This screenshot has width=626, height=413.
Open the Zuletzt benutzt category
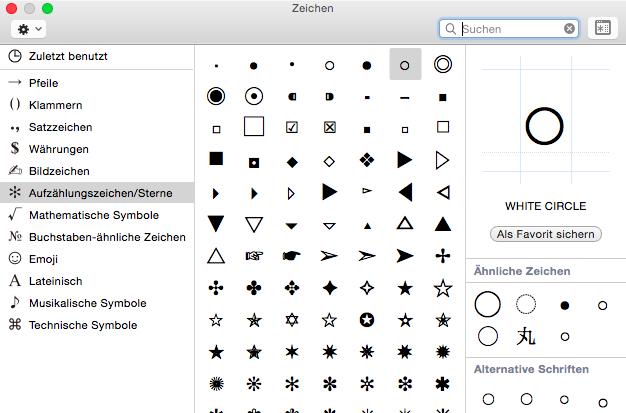coord(97,56)
